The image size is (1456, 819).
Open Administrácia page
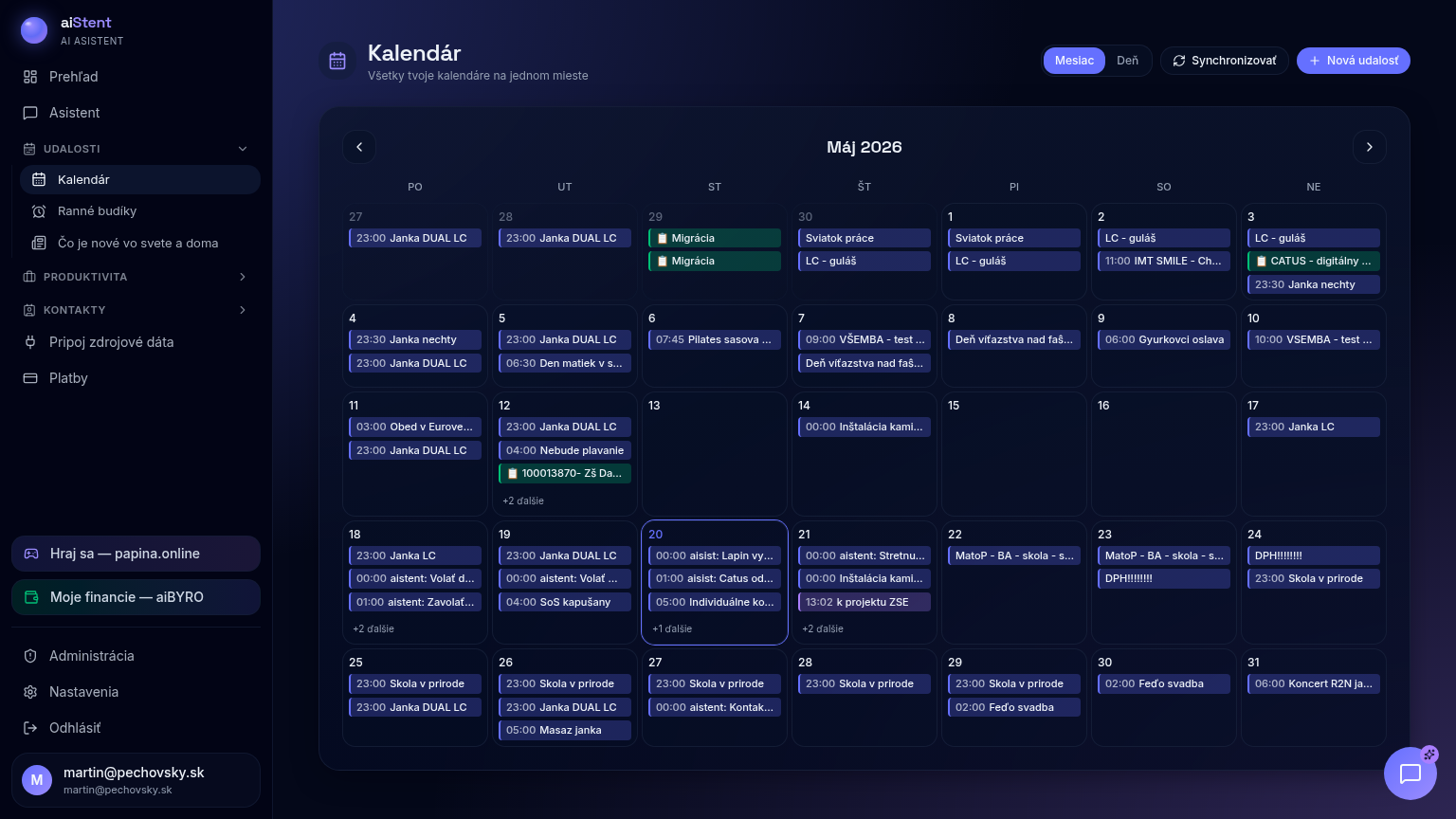pyautogui.click(x=136, y=656)
